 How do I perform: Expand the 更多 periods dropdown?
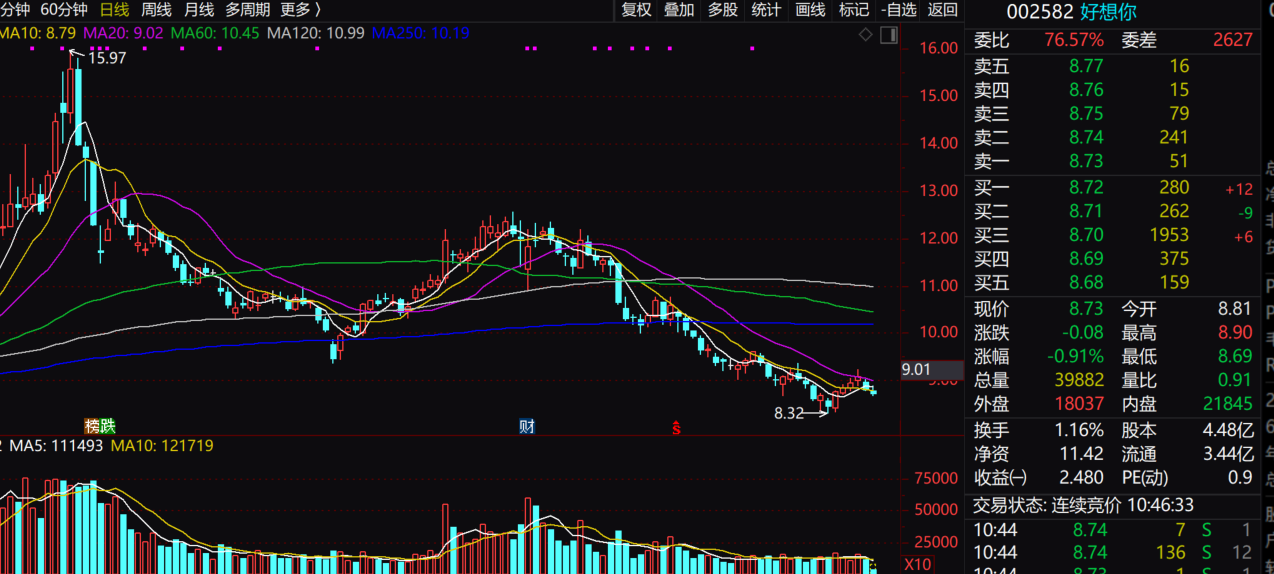(301, 10)
